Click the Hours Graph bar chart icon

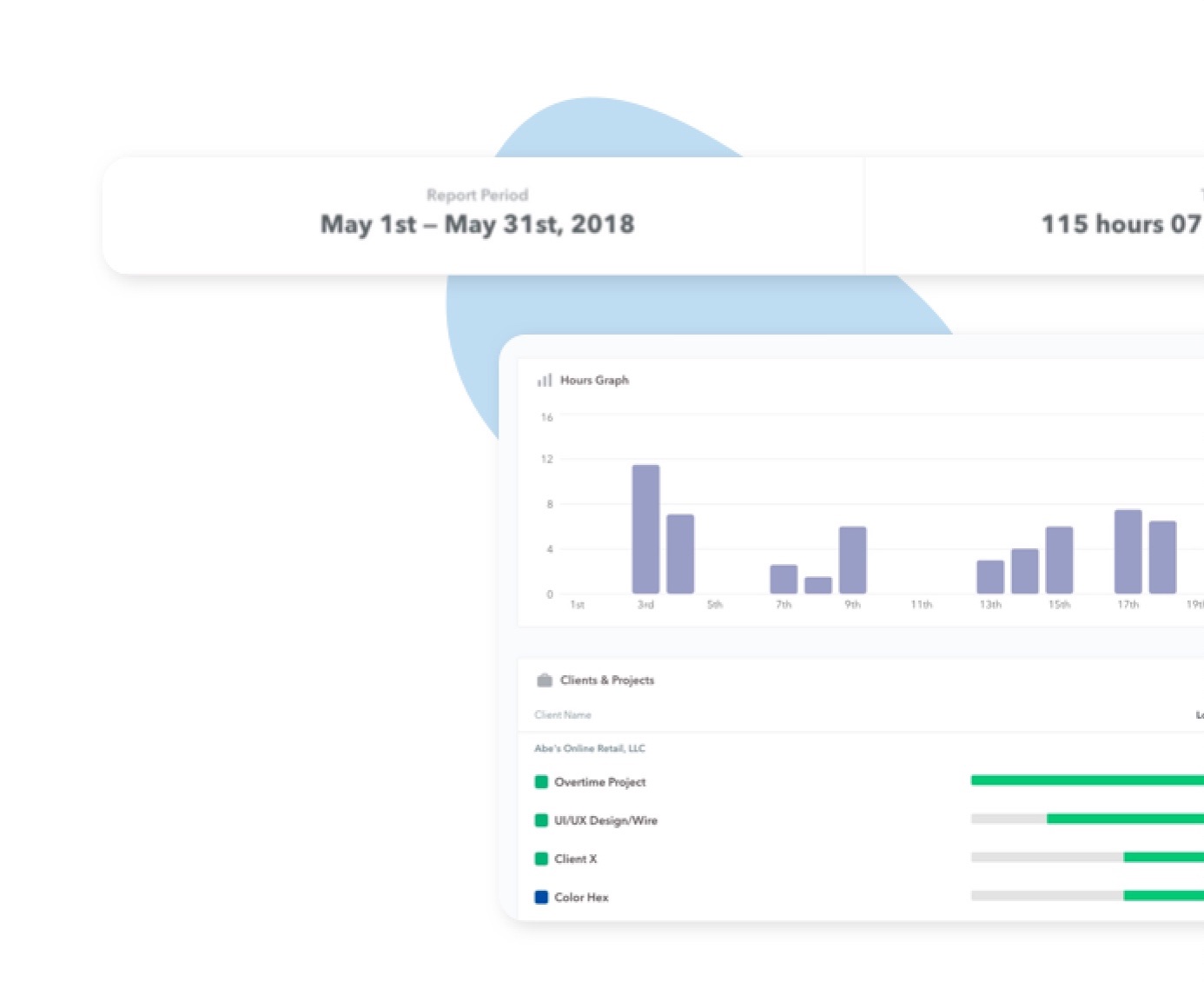[x=545, y=381]
